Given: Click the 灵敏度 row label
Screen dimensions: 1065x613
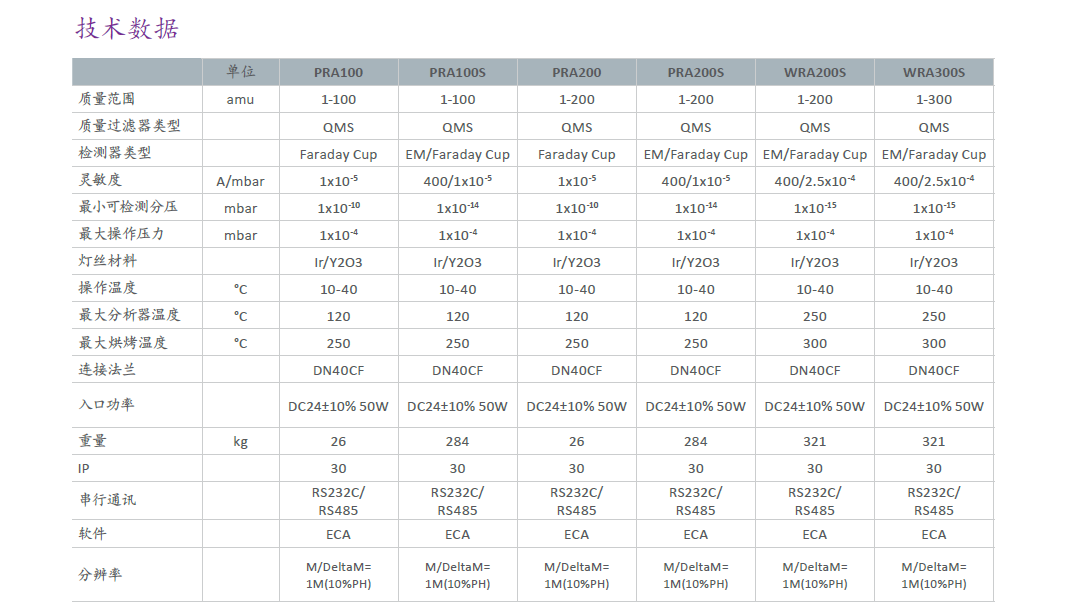Looking at the screenshot, I should pos(100,180).
